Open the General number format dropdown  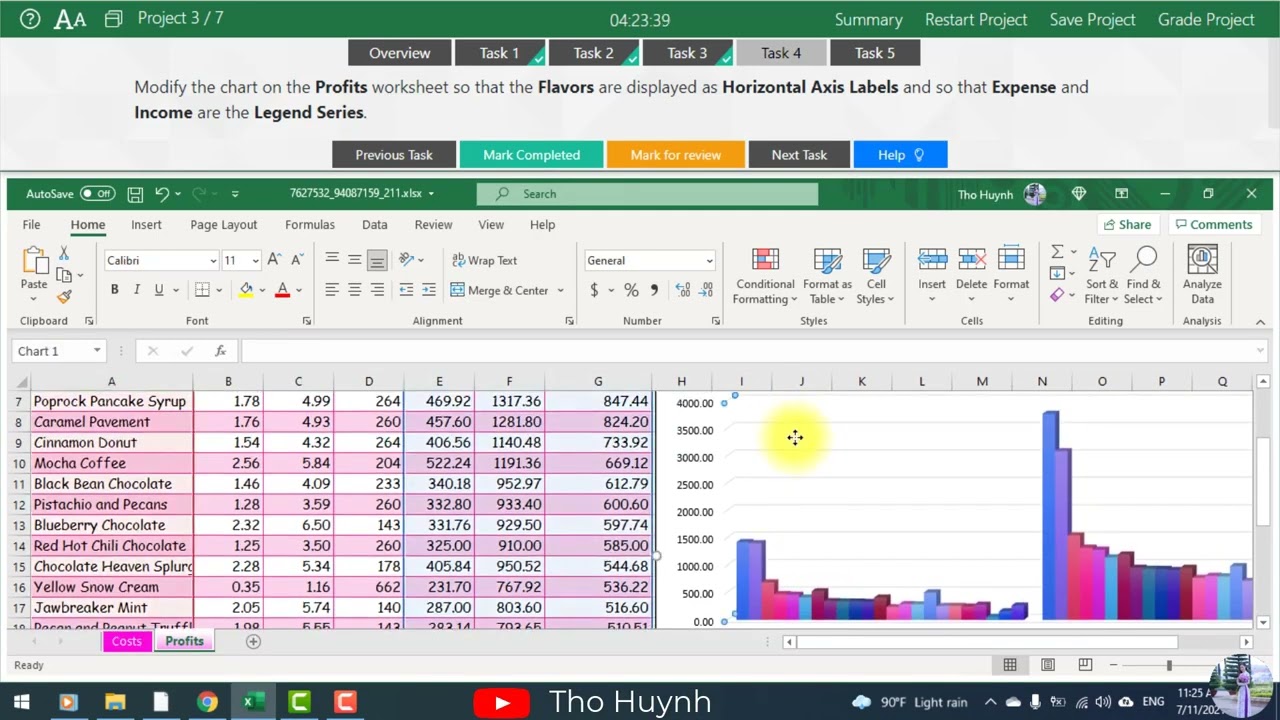point(709,261)
